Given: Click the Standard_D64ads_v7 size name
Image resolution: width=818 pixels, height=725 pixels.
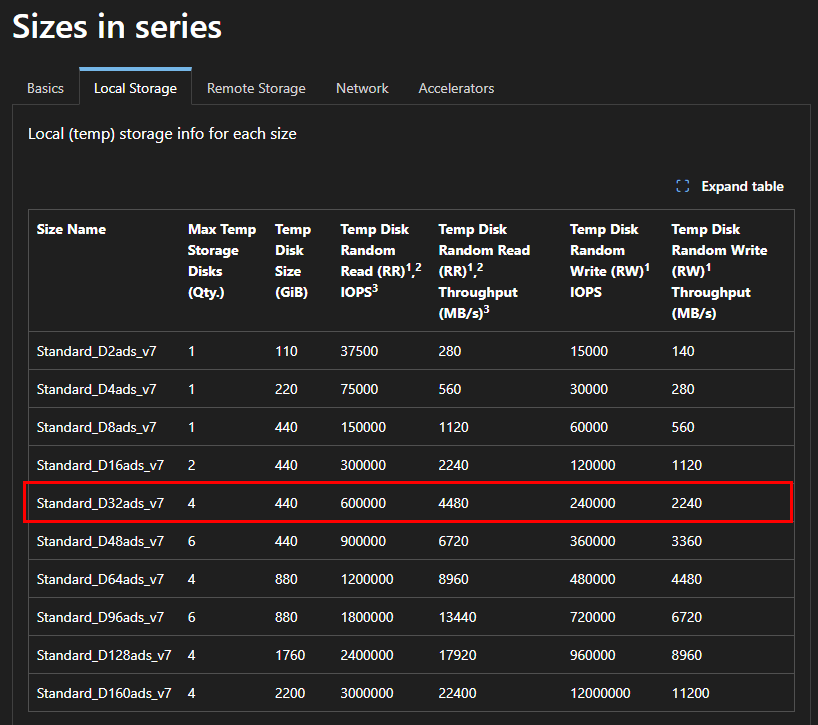Looking at the screenshot, I should [x=100, y=579].
